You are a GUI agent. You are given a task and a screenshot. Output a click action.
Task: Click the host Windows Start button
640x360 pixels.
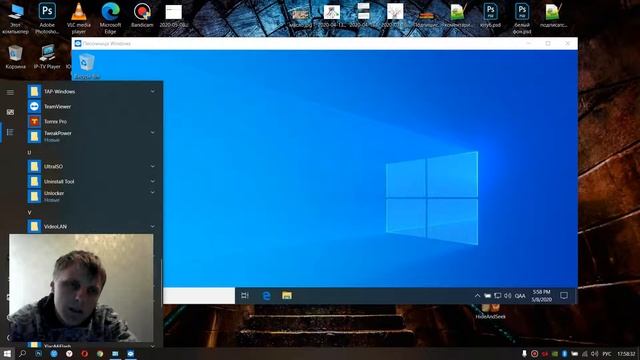click(x=7, y=353)
